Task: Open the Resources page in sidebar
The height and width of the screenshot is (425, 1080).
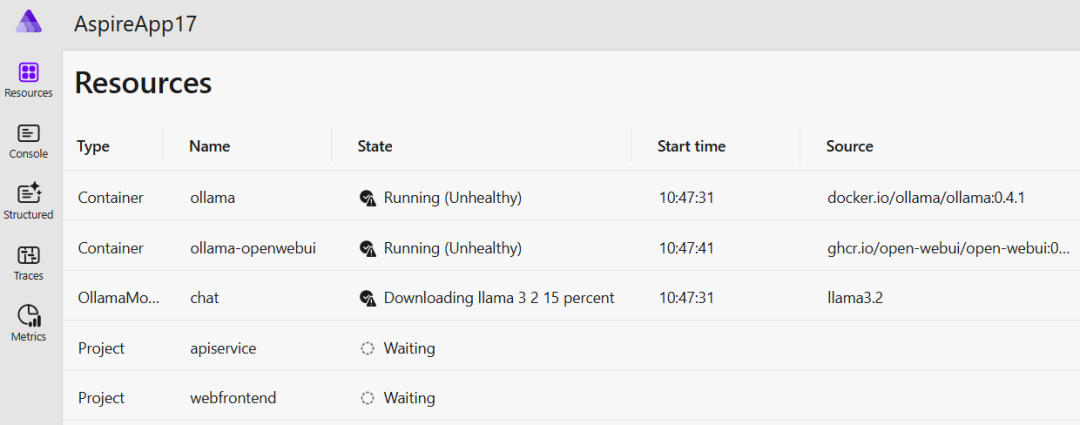Action: coord(28,80)
